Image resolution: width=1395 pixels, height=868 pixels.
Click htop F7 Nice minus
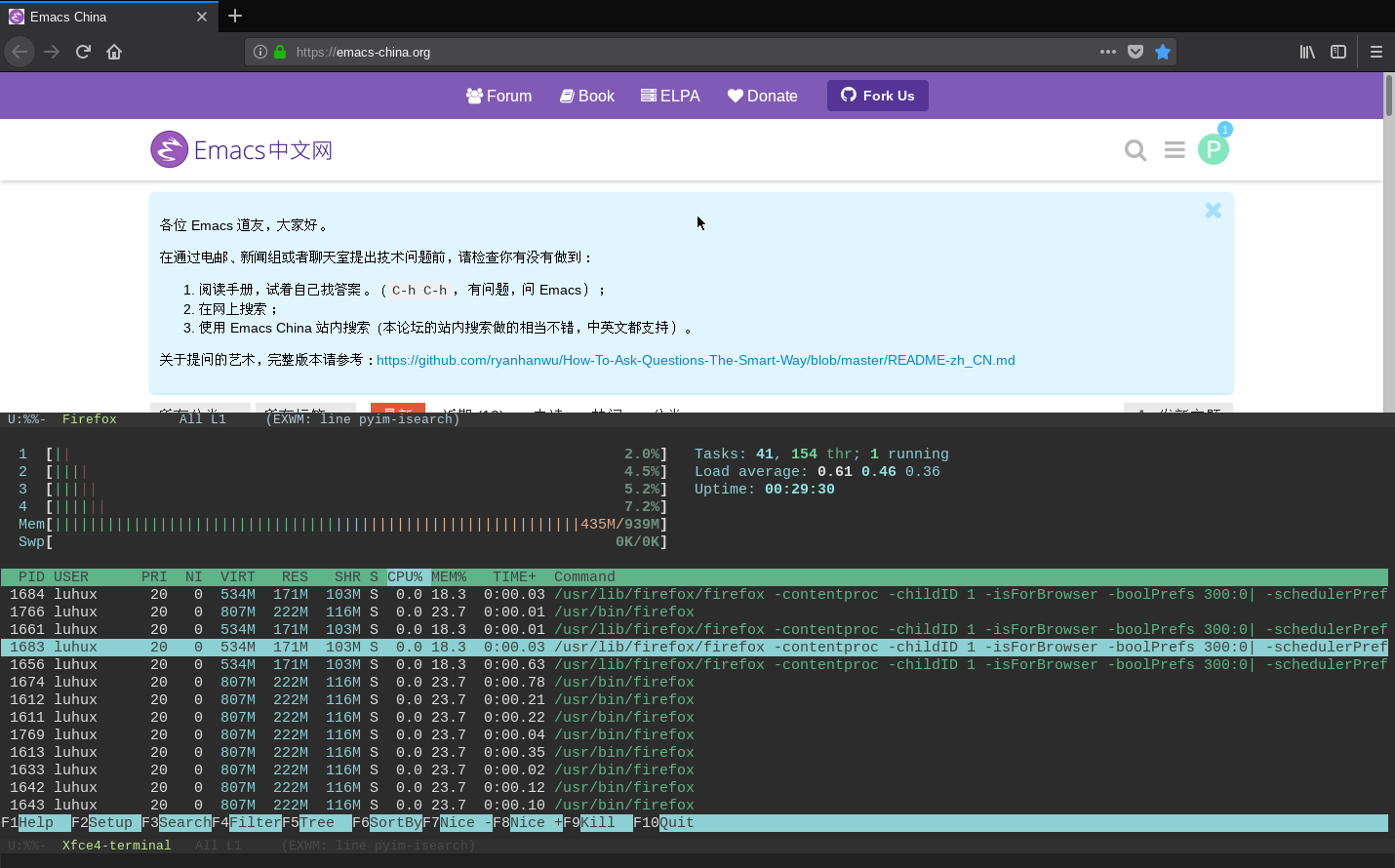458,822
